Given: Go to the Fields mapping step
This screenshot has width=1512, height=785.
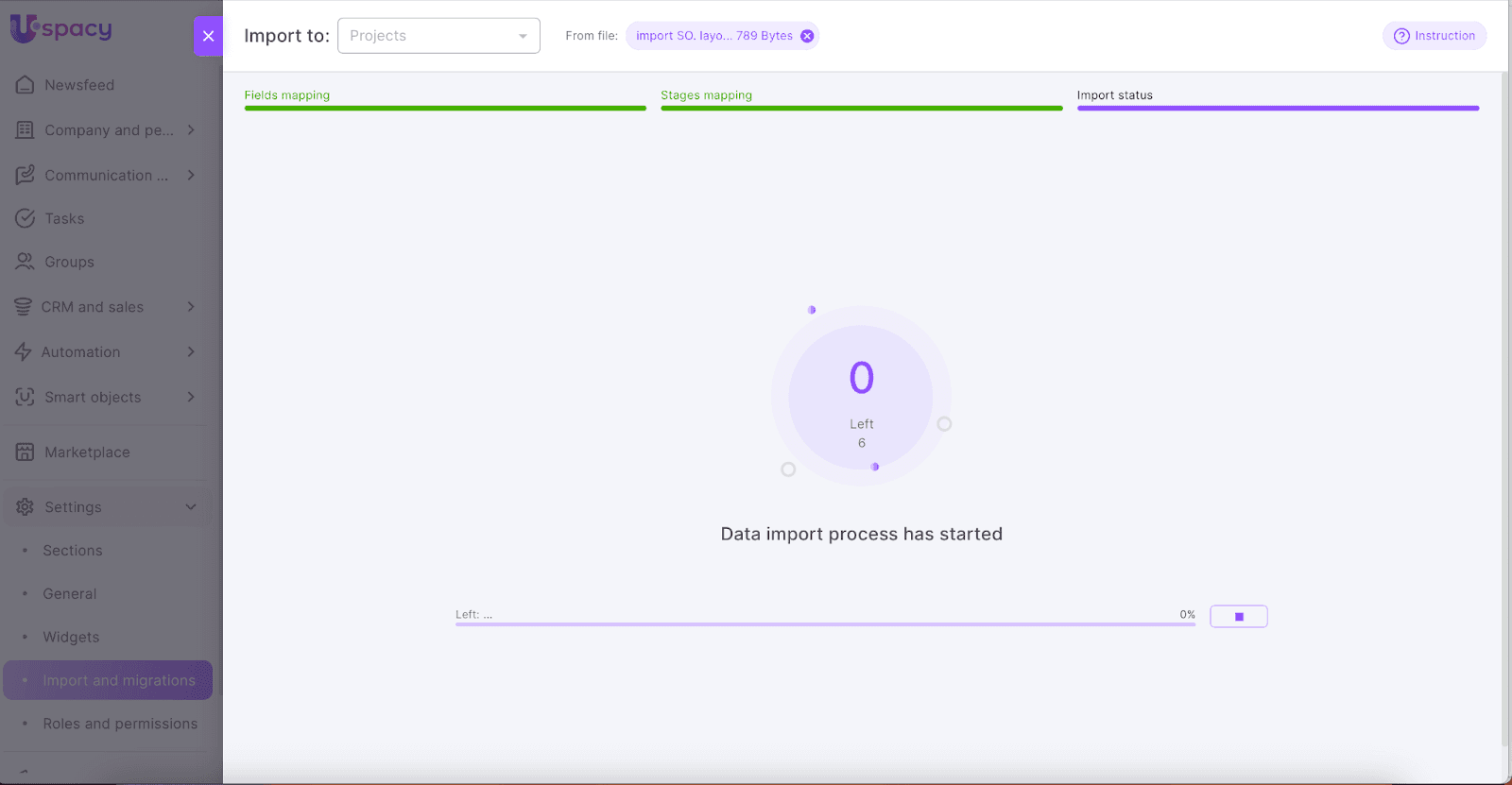Looking at the screenshot, I should coord(287,95).
